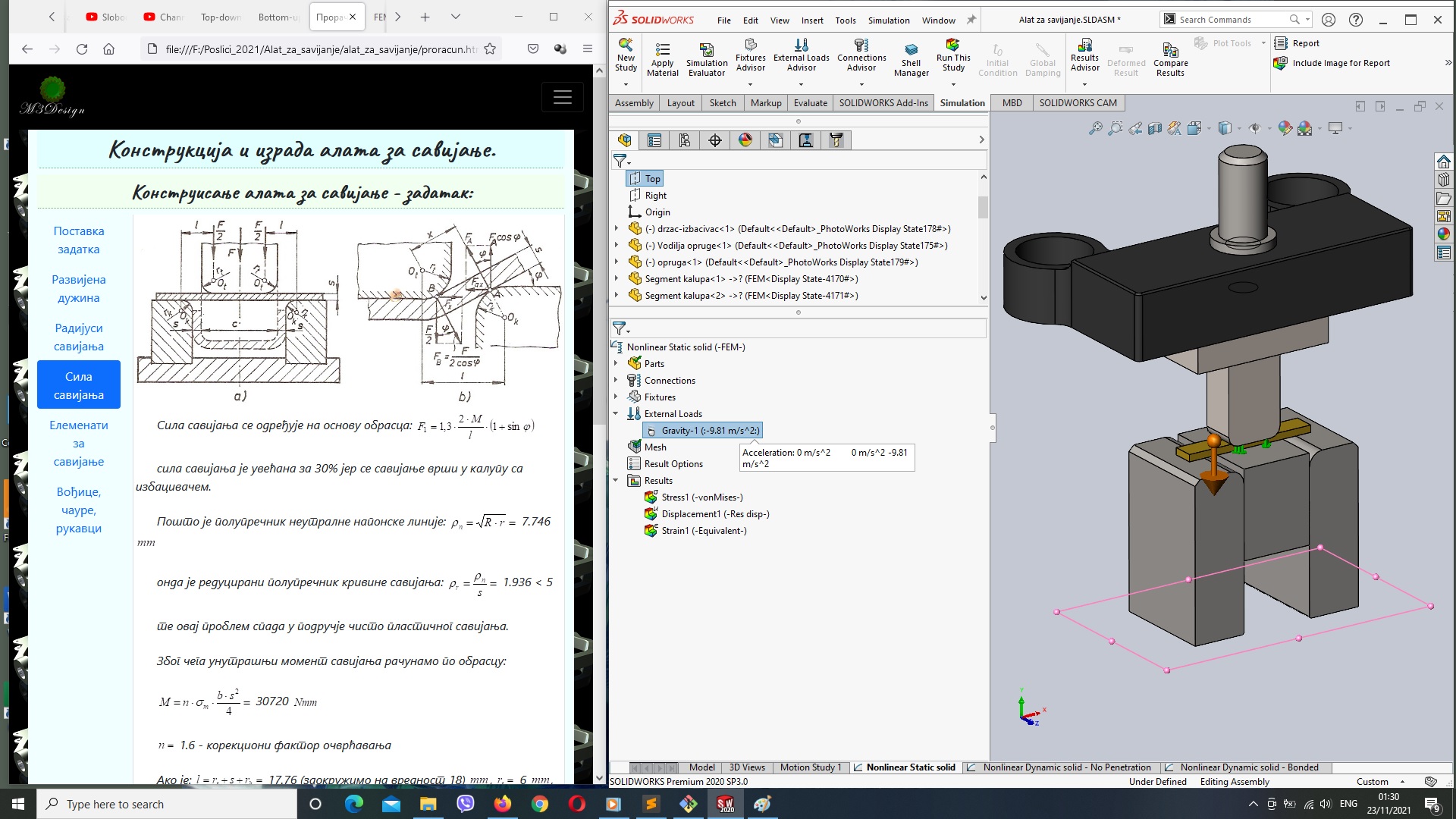
Task: Collapse the Results folder
Action: click(616, 481)
